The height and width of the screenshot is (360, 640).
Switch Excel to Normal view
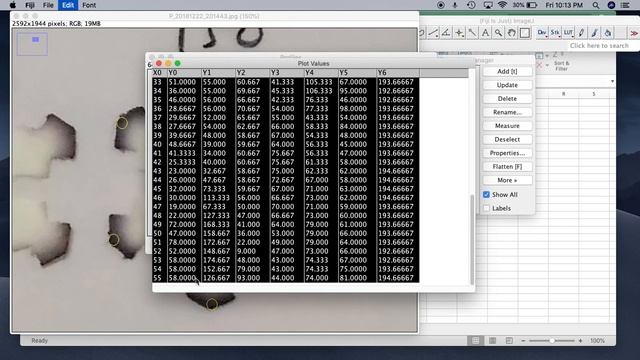pyautogui.click(x=476, y=340)
